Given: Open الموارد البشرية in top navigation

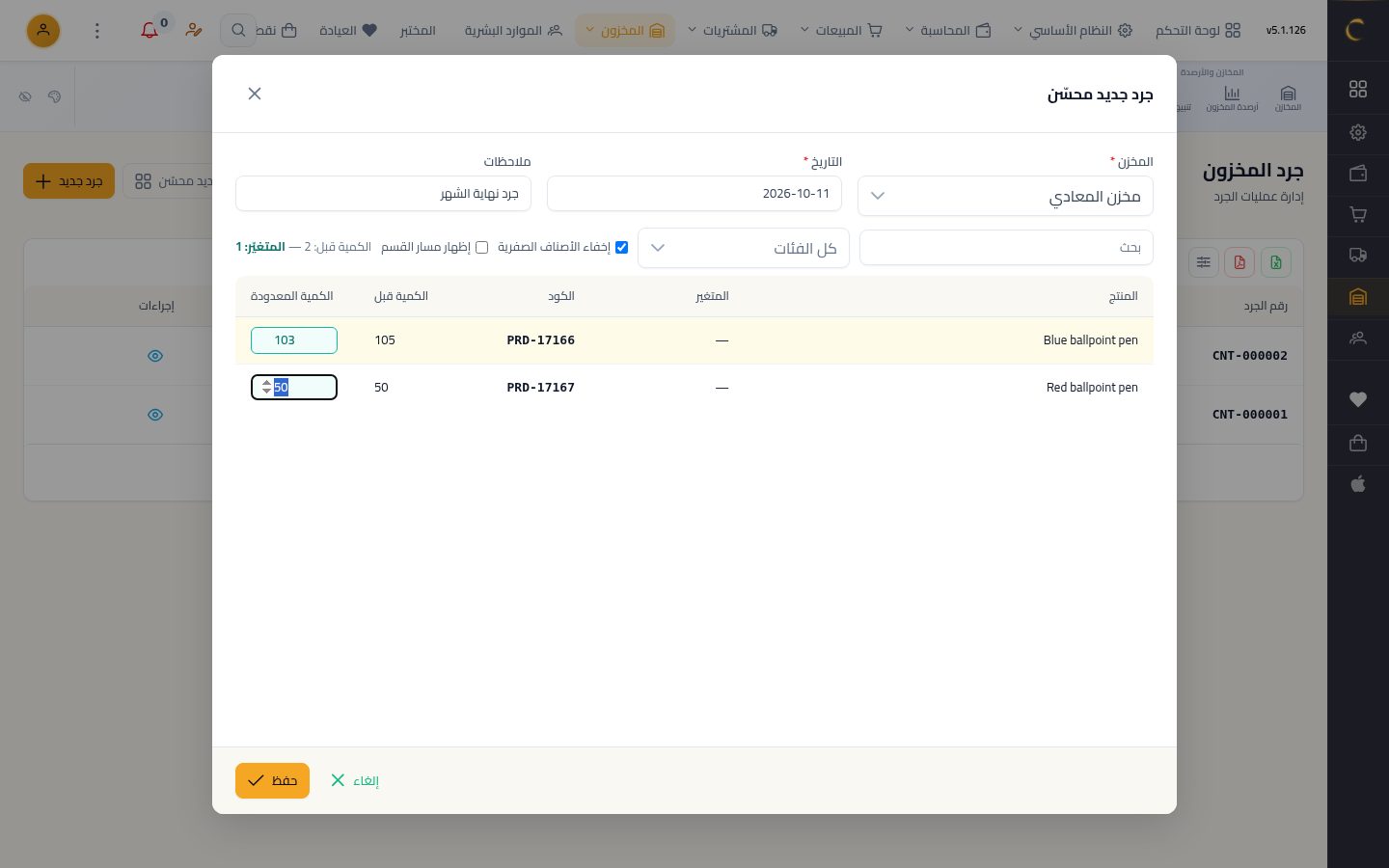Looking at the screenshot, I should point(513,31).
